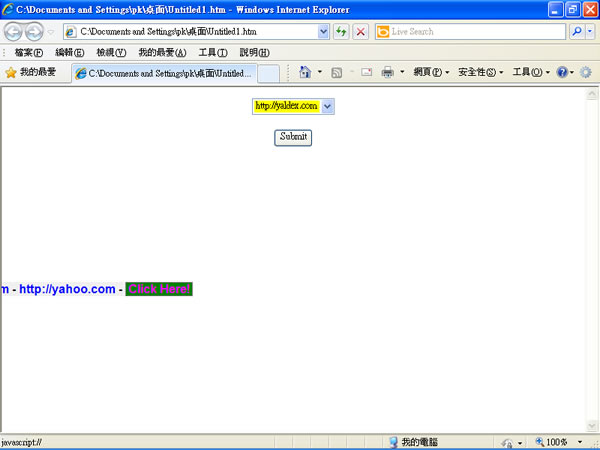Open search provider options dropdown

pyautogui.click(x=590, y=32)
